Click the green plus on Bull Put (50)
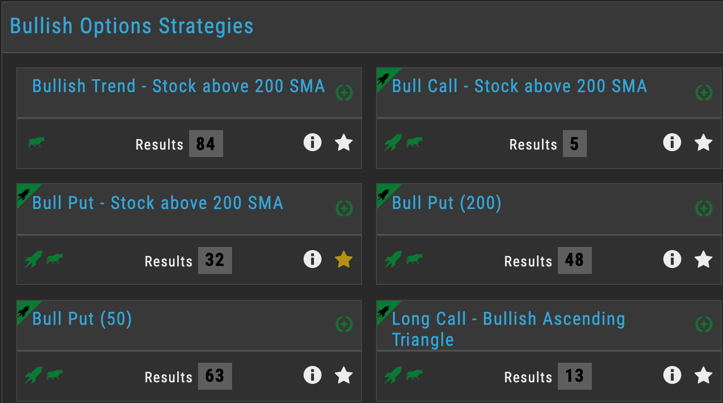 344,324
